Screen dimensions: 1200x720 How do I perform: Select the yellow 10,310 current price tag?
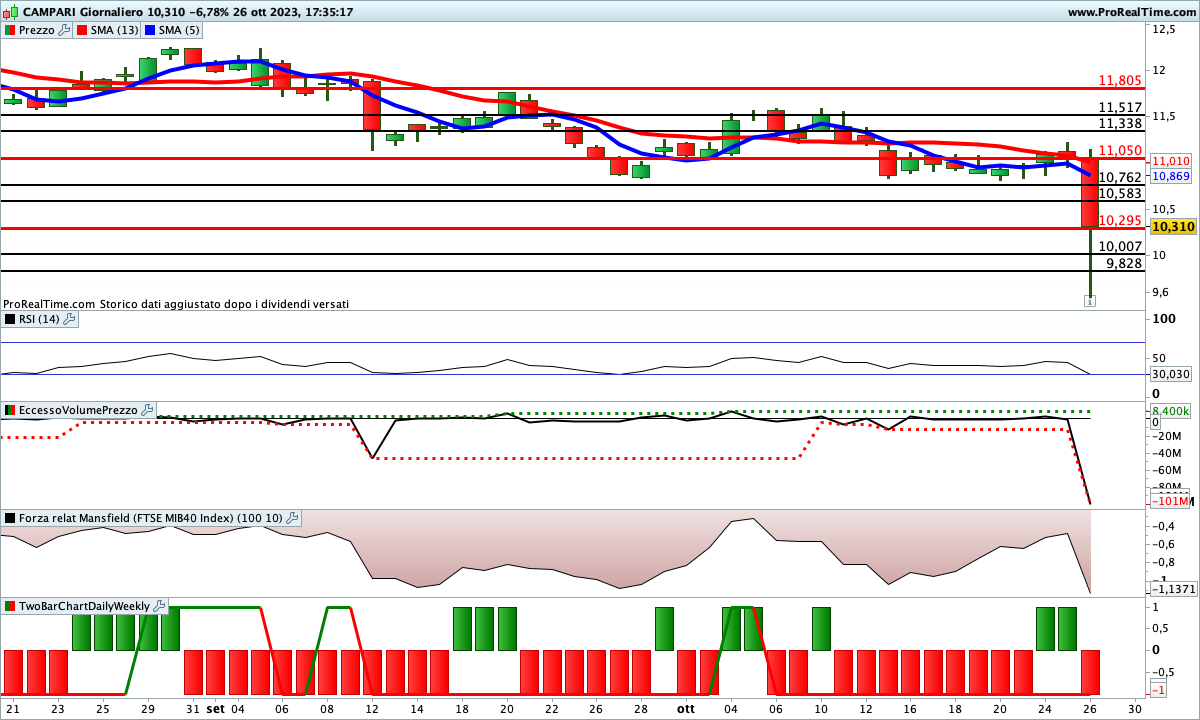[x=1173, y=227]
